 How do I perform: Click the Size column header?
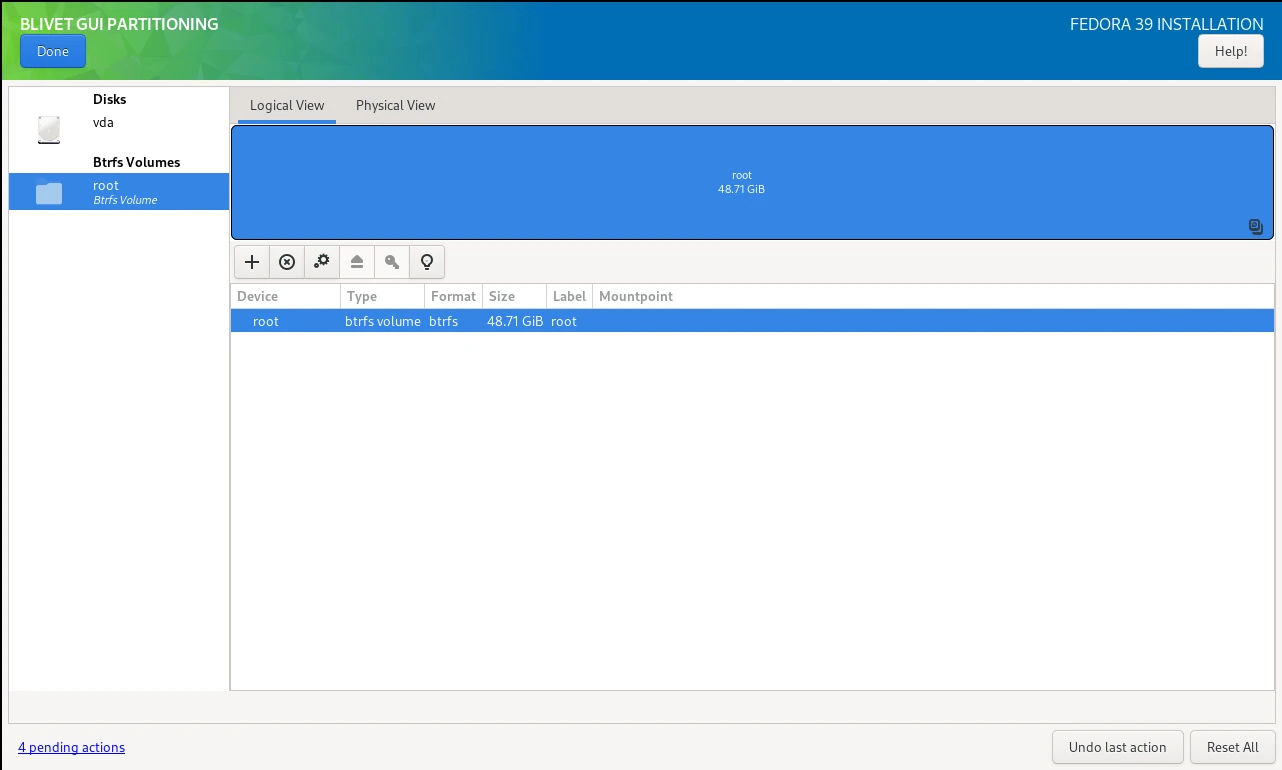tap(514, 297)
